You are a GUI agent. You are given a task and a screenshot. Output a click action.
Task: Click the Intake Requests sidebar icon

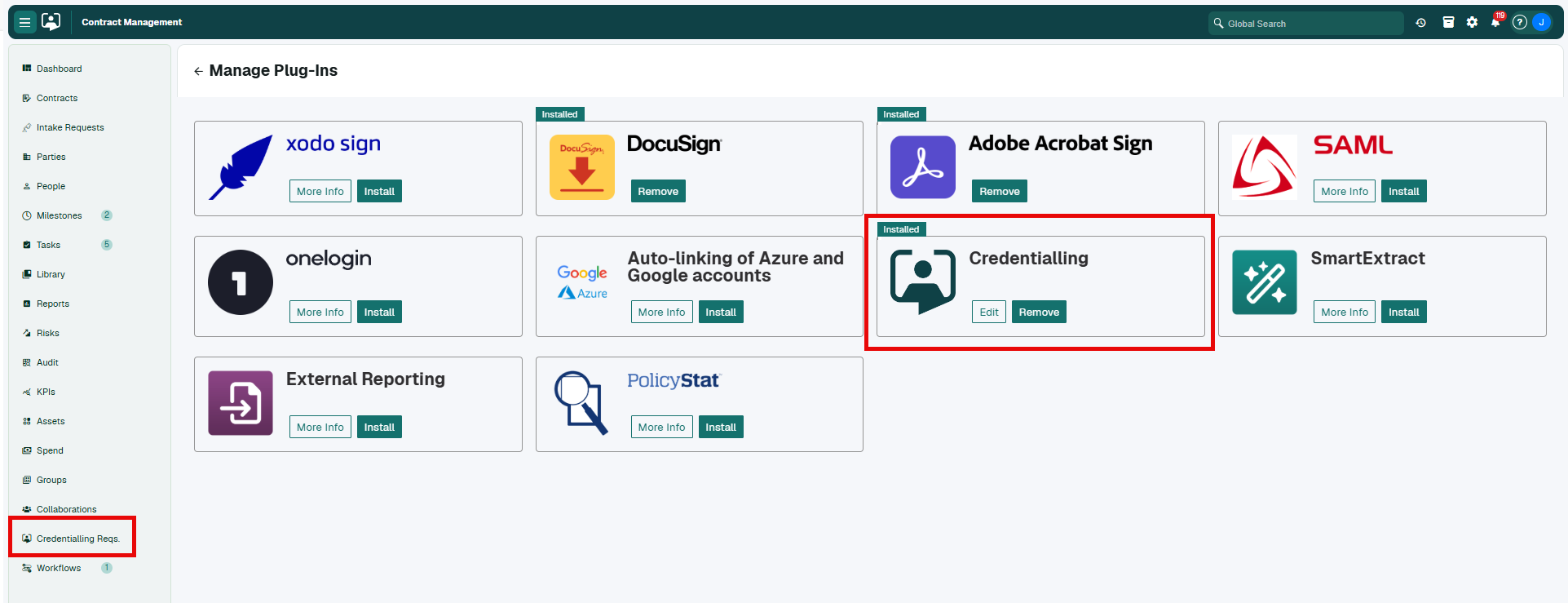click(27, 127)
